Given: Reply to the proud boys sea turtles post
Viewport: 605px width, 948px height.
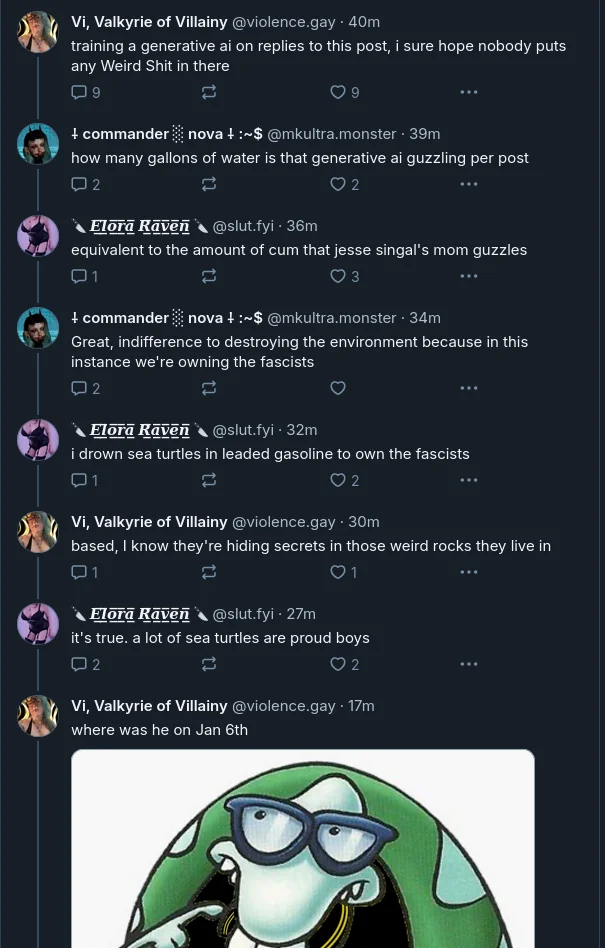Looking at the screenshot, I should pos(85,664).
